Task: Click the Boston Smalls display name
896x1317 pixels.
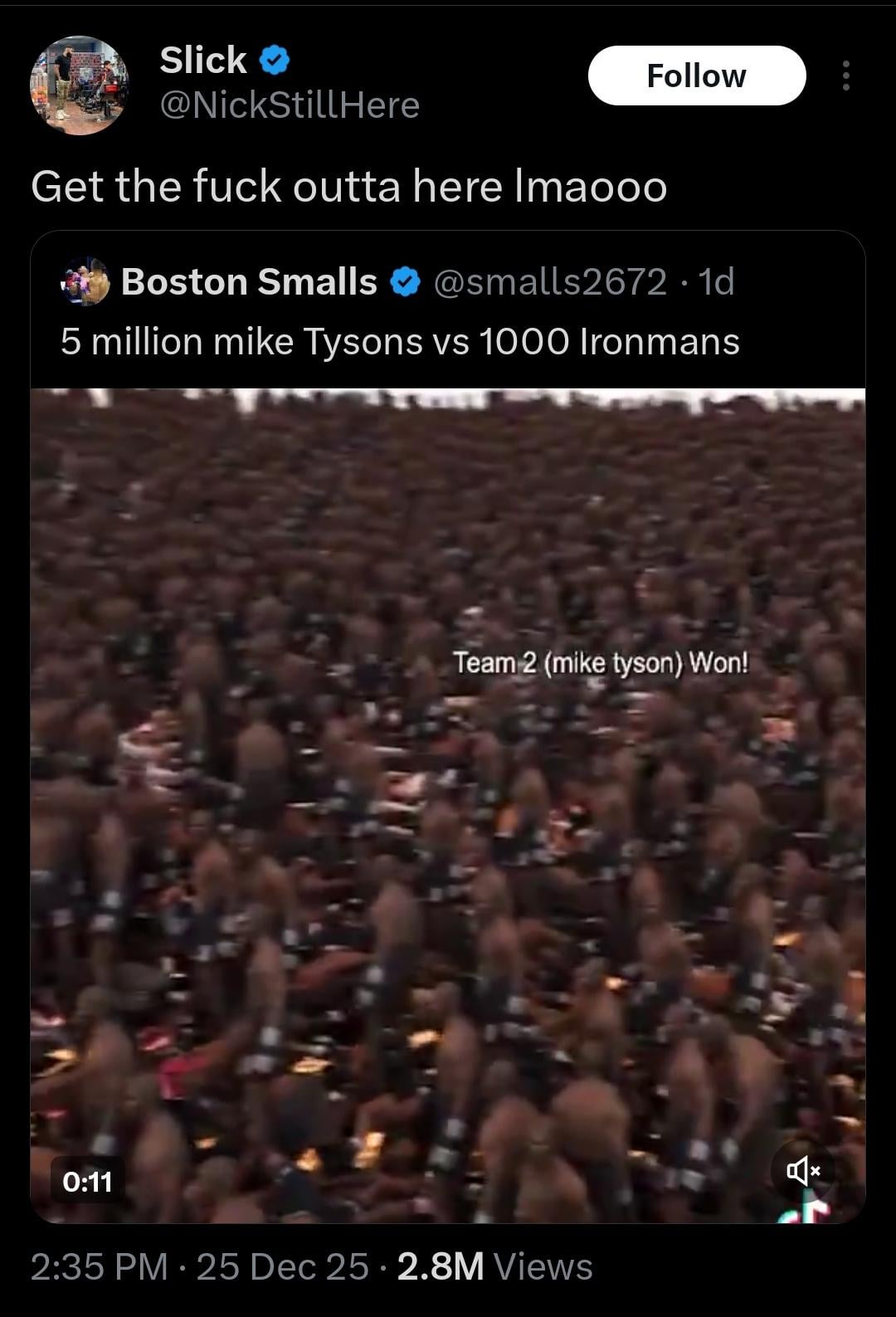Action: pos(249,282)
